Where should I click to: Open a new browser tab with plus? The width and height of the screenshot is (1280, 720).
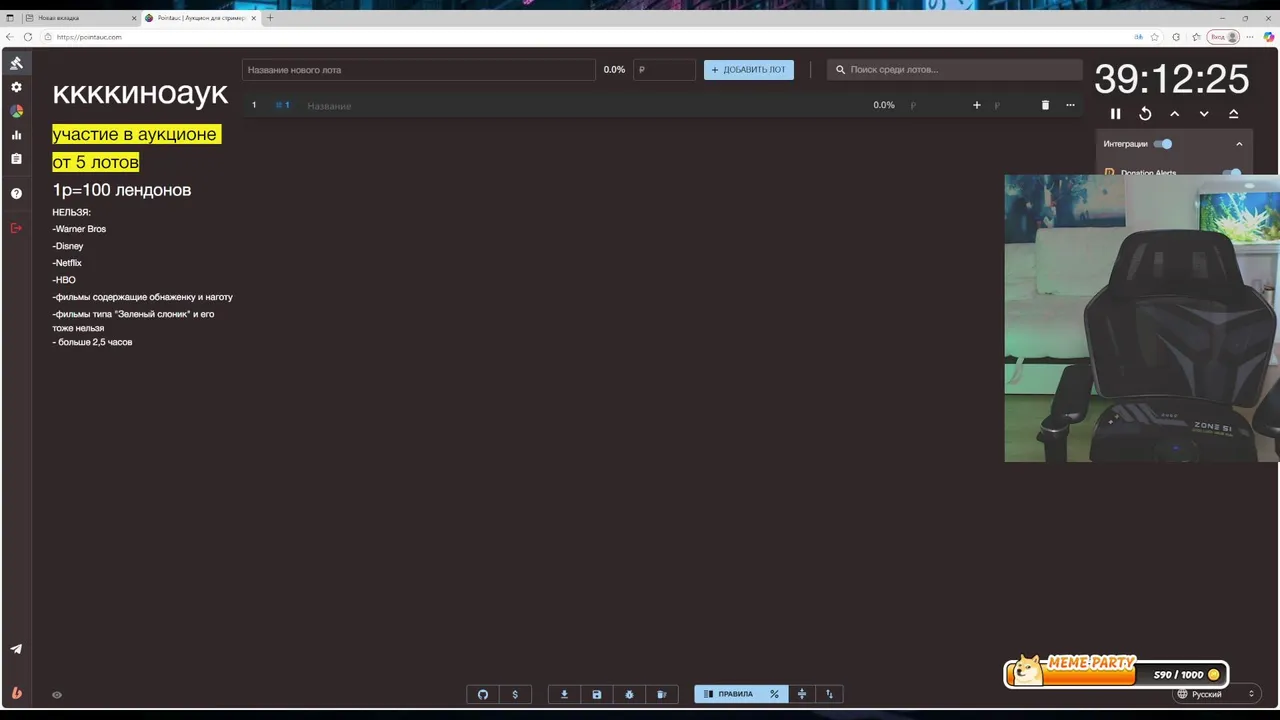pos(270,18)
